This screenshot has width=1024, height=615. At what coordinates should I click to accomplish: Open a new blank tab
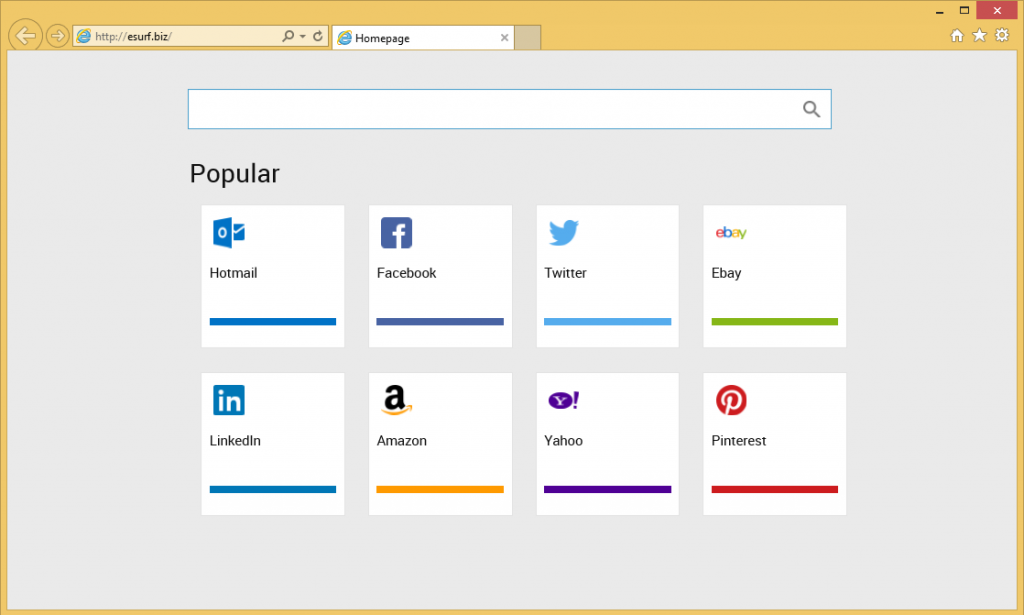click(x=528, y=38)
